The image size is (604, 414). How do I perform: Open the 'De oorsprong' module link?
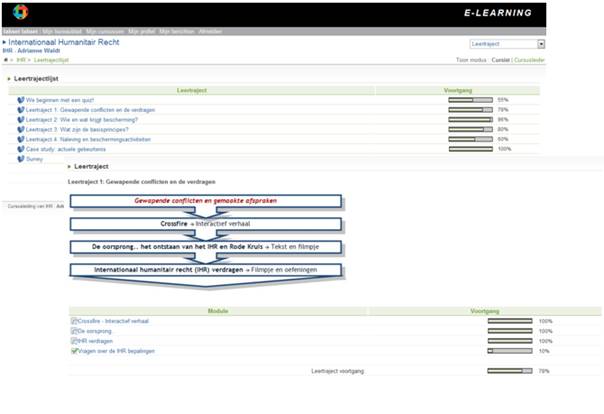coord(94,331)
